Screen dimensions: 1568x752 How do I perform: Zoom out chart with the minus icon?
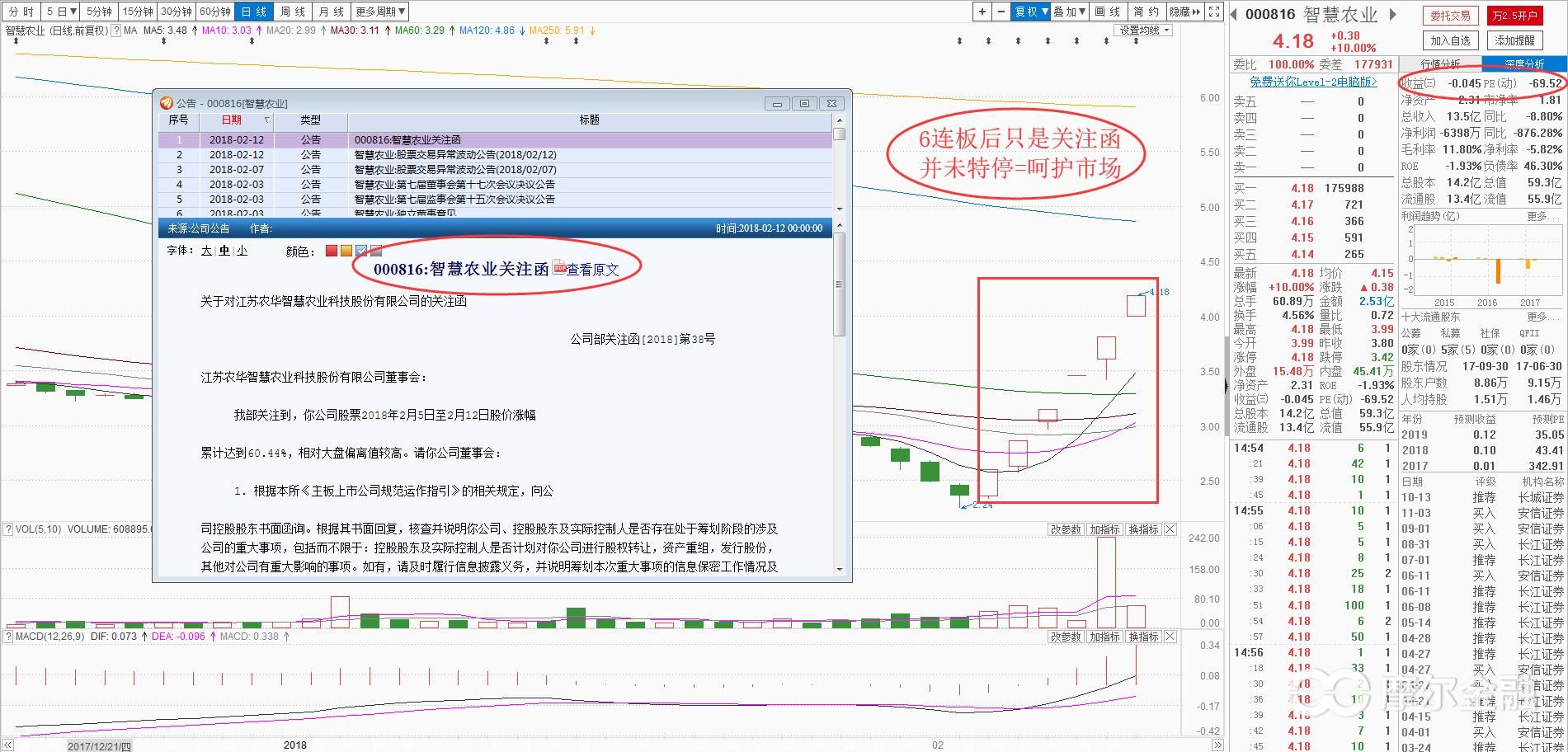coord(1001,12)
